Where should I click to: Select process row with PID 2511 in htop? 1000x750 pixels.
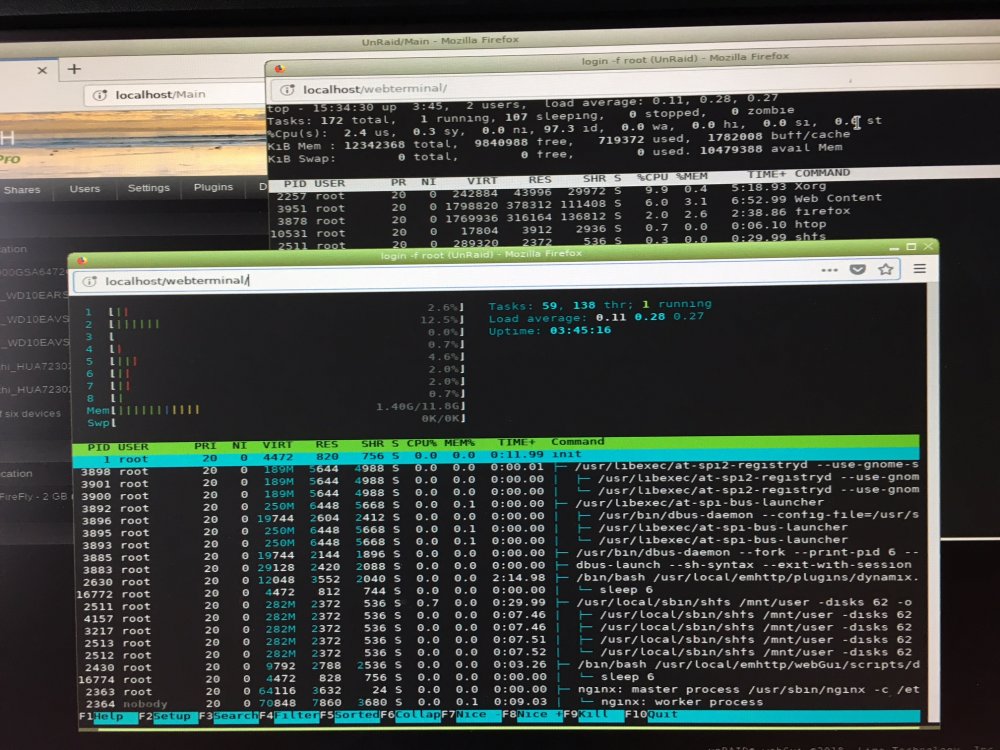[x=497, y=603]
